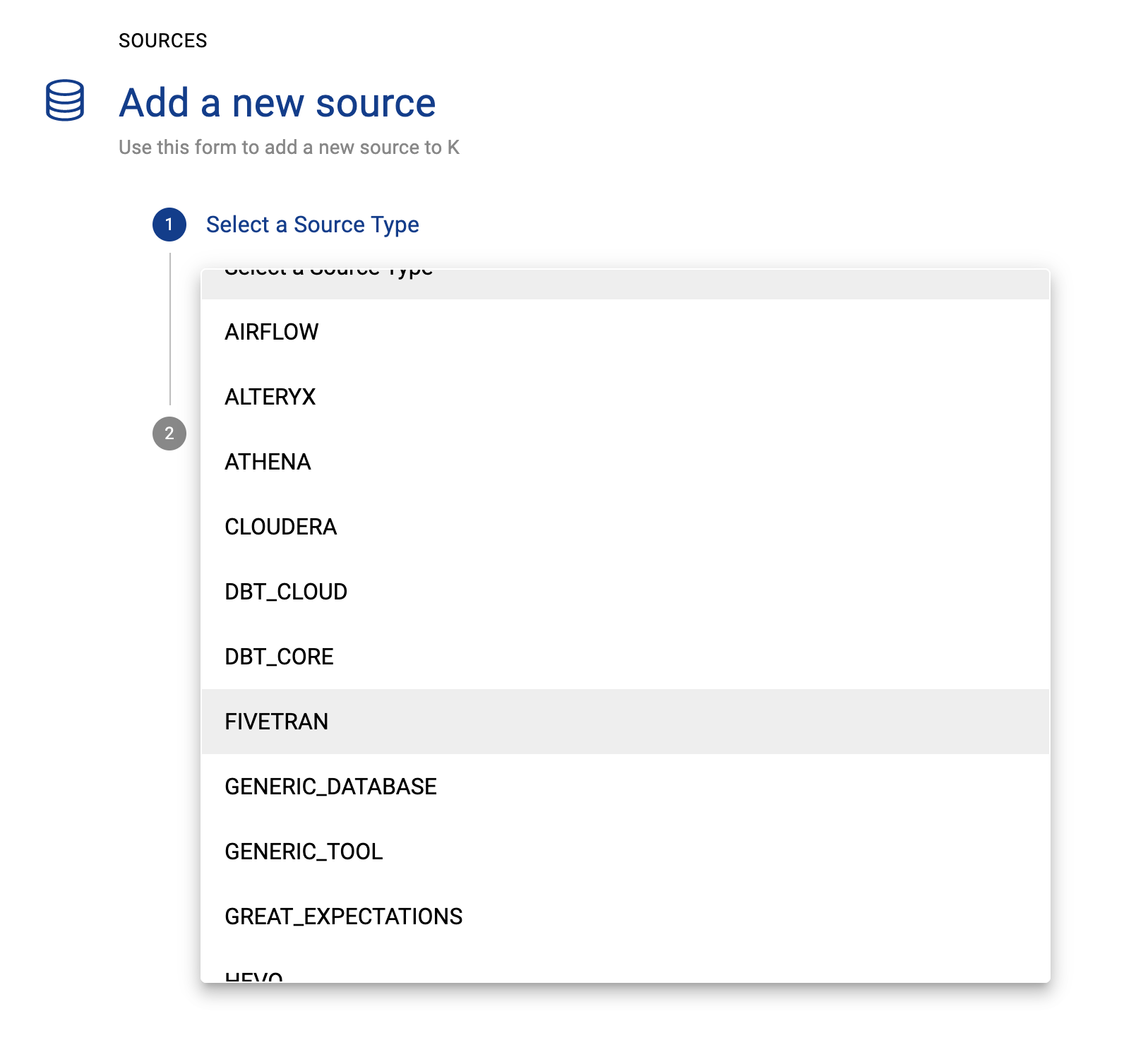The width and height of the screenshot is (1148, 1045).
Task: Pick GENERIC_DATABASE as the source
Action: (x=330, y=787)
